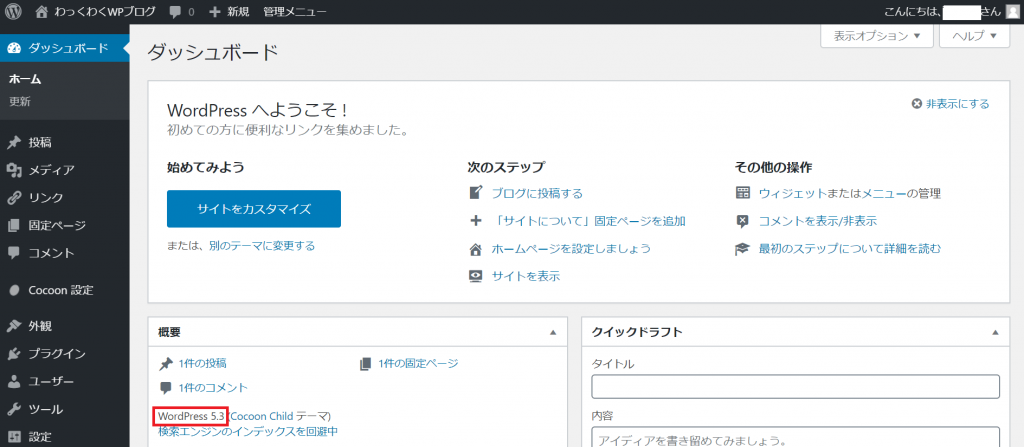The image size is (1024, 447).
Task: Collapse the 概要 panel with its arrow
Action: [552, 331]
